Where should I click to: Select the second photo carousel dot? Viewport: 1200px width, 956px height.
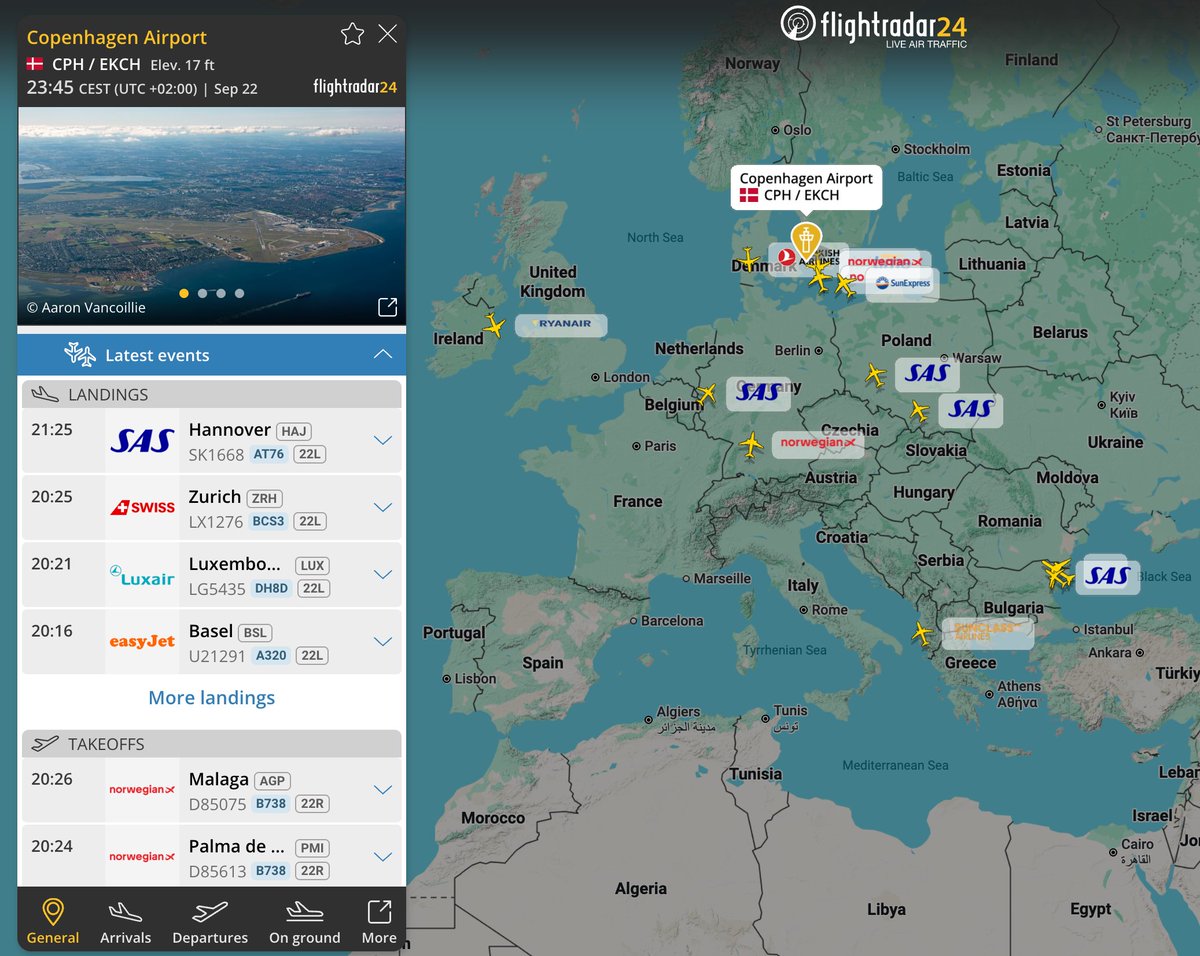pos(202,293)
